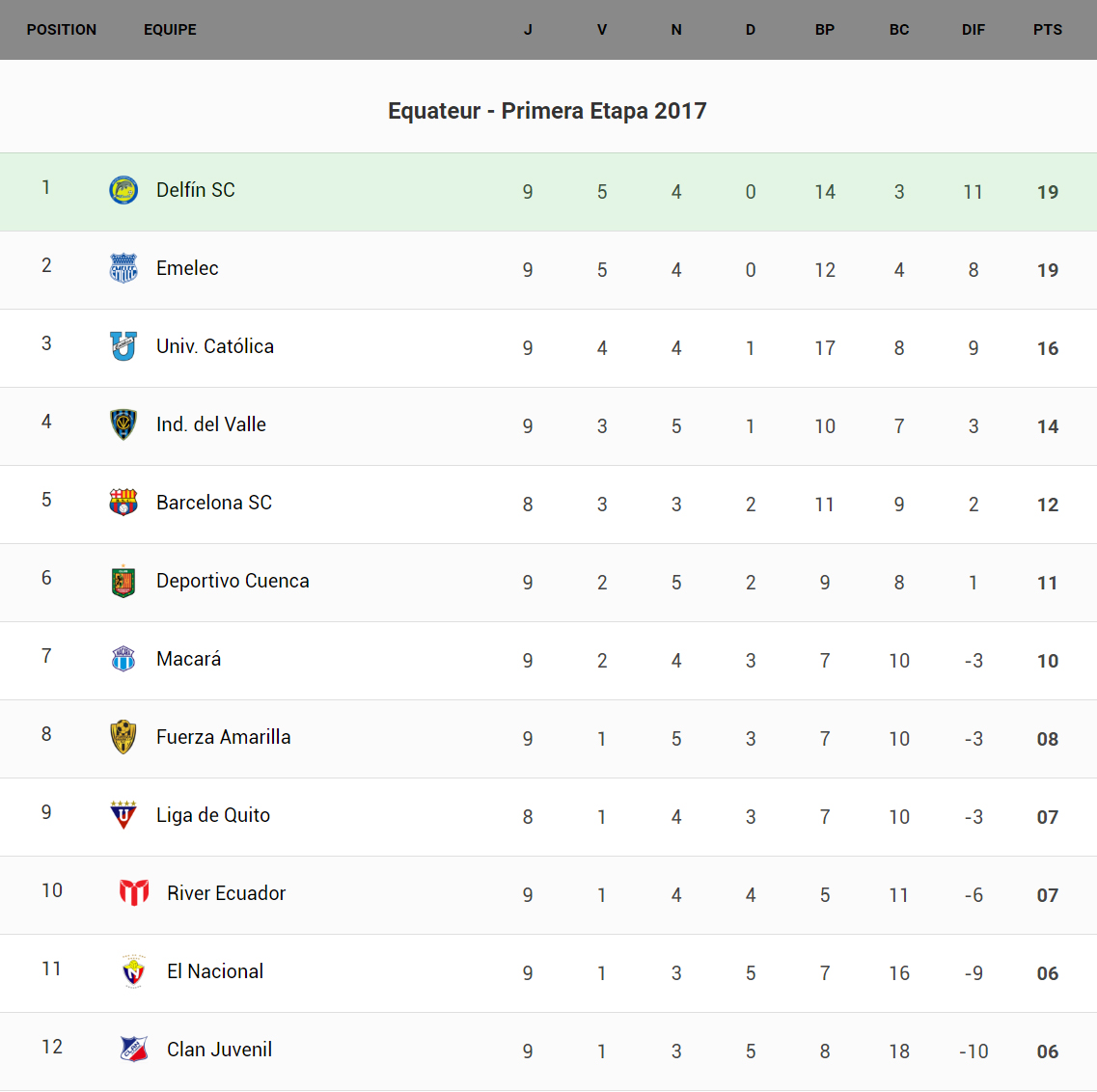Click the Fuerza Amarilla crest
1097x1092 pixels.
[123, 737]
